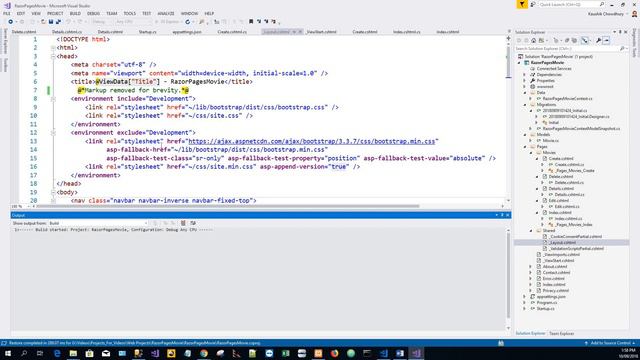
Task: Click Collapse All in Solution Explorer toolbar
Action: point(567,40)
